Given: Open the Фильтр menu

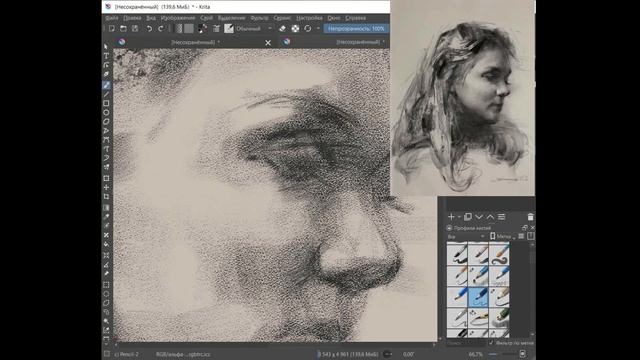Looking at the screenshot, I should (260, 18).
